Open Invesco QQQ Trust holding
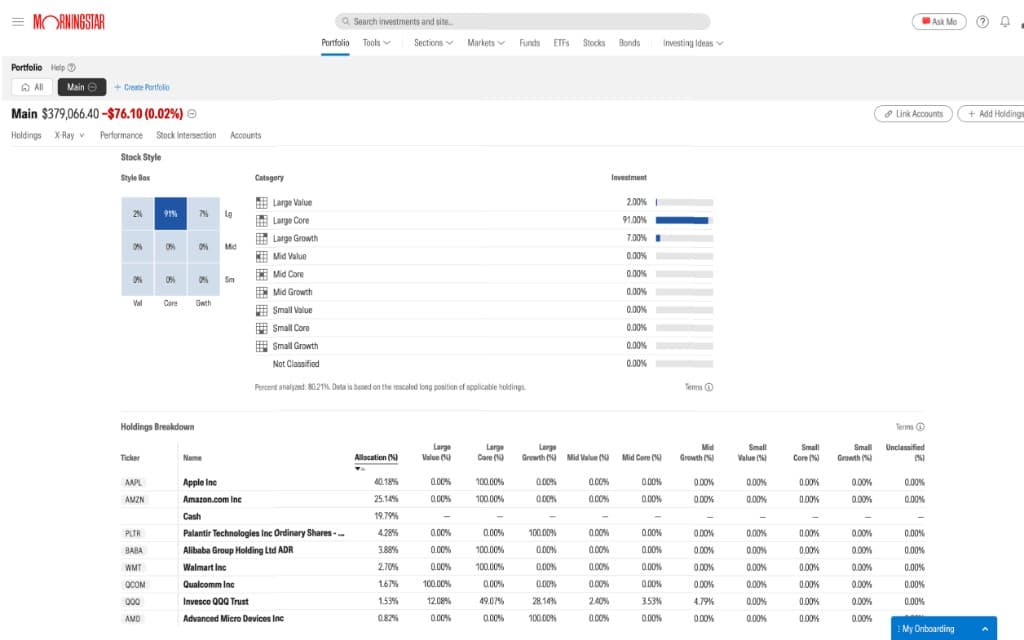1024x640 pixels. click(x=216, y=601)
